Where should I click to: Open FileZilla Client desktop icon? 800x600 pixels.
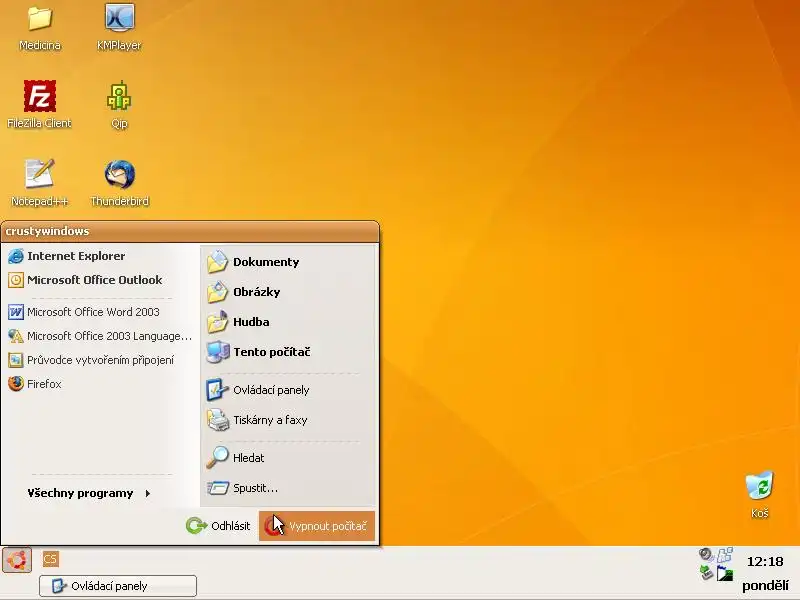(x=39, y=105)
